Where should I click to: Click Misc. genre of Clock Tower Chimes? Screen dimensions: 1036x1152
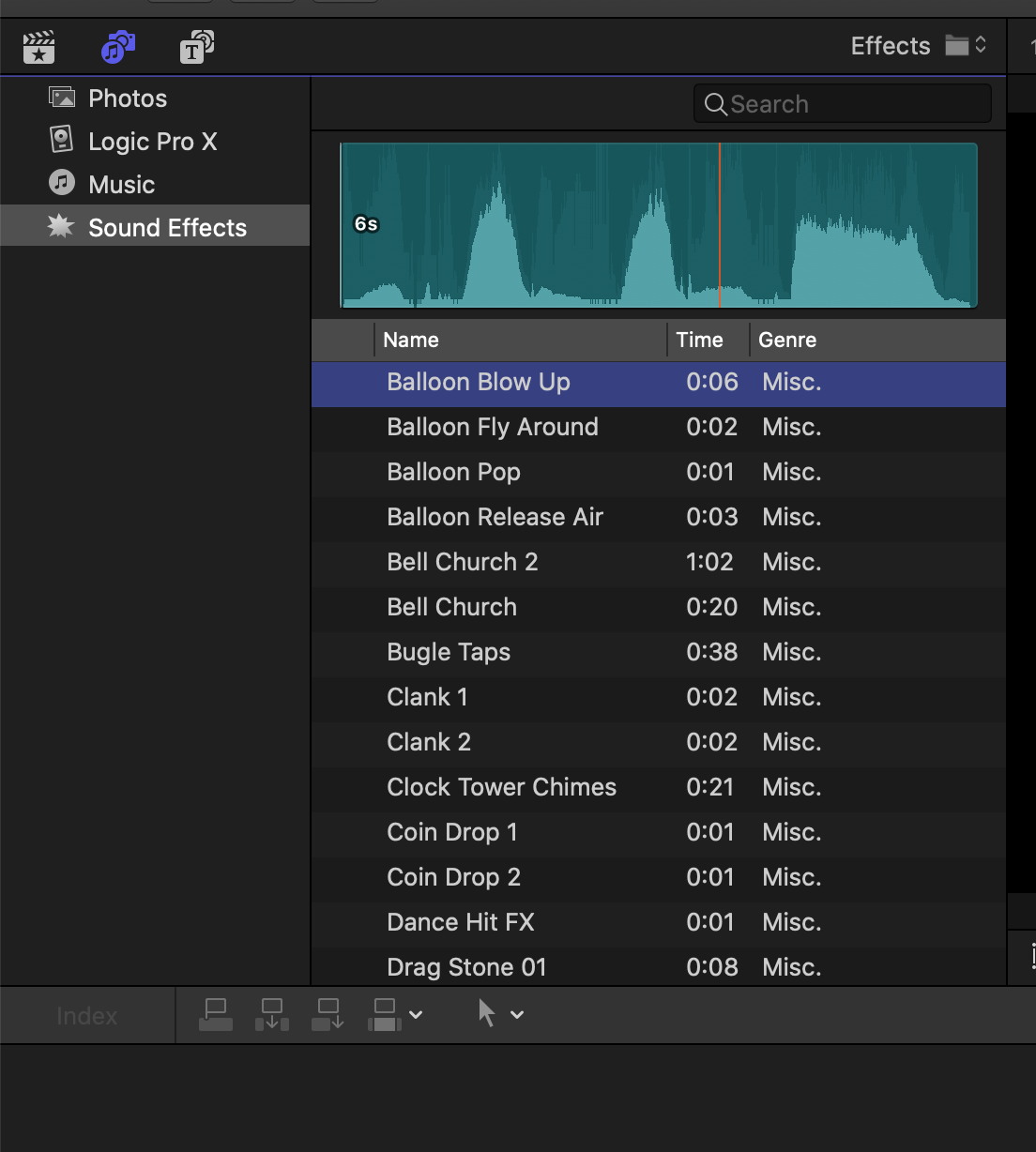coord(792,788)
